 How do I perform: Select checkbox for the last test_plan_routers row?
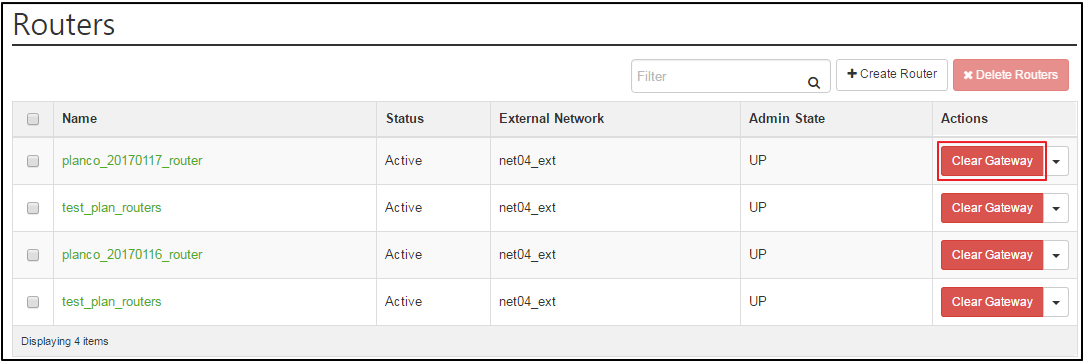[33, 302]
